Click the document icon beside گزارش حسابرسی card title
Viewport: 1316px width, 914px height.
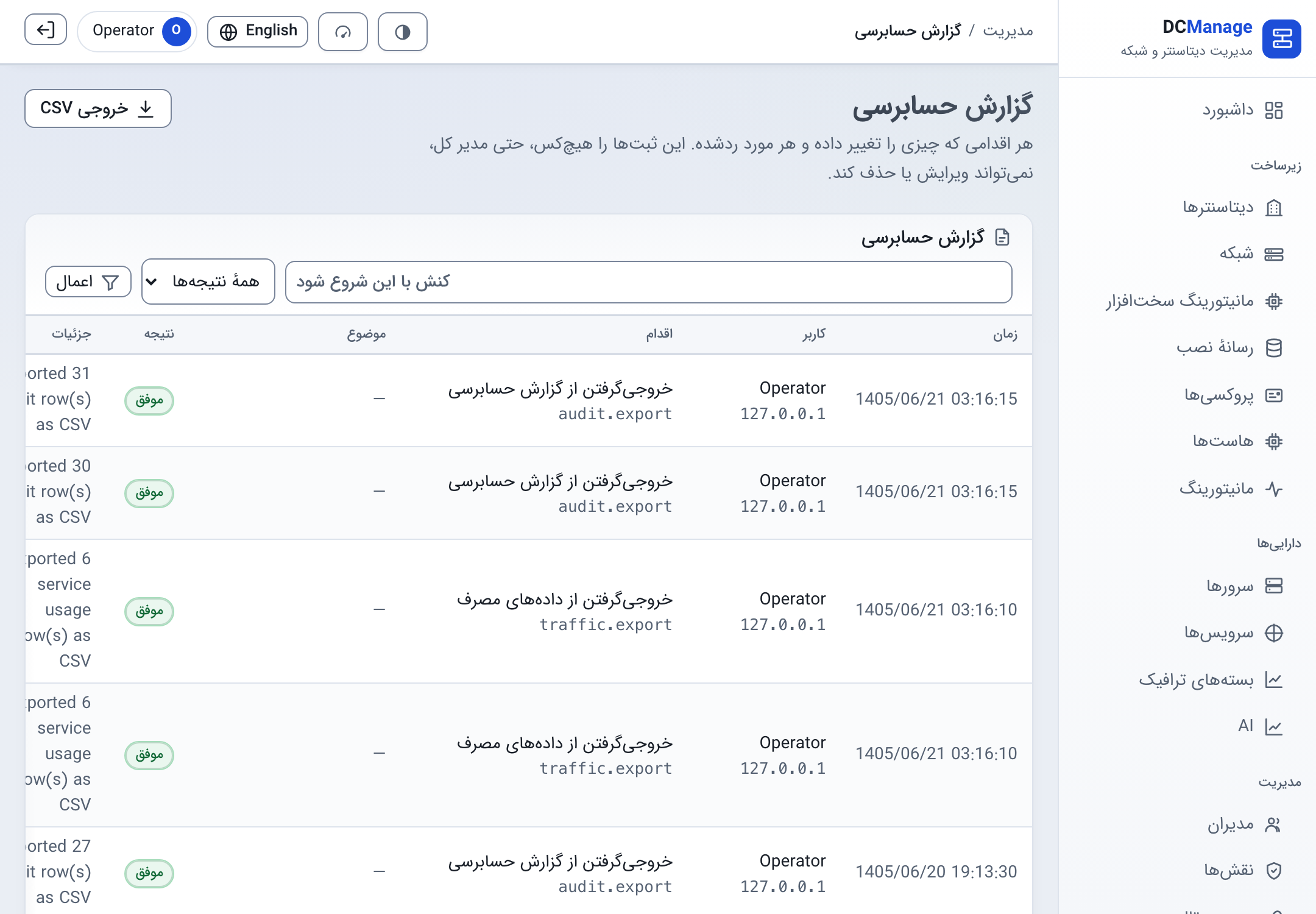(1002, 238)
